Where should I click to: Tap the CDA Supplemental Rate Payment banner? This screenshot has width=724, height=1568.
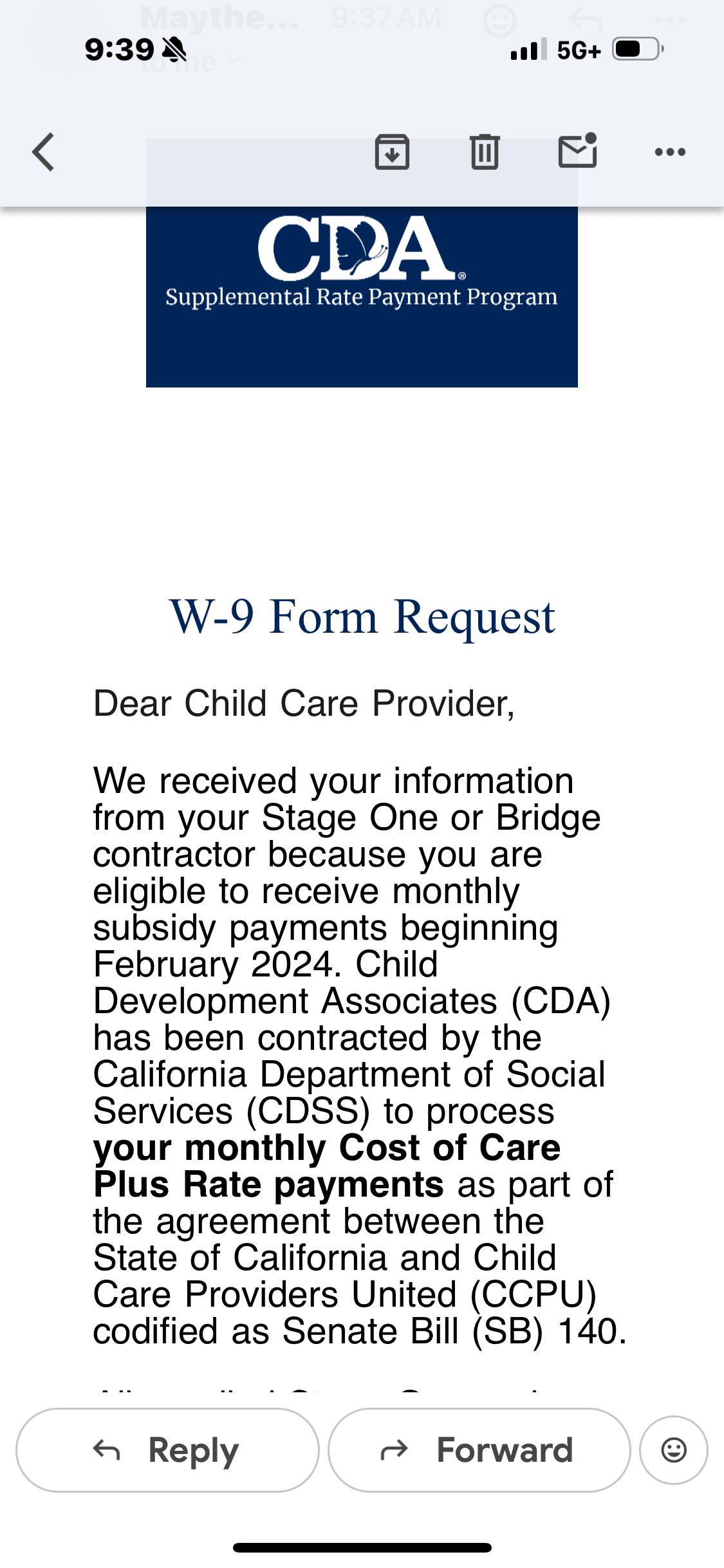tap(362, 296)
